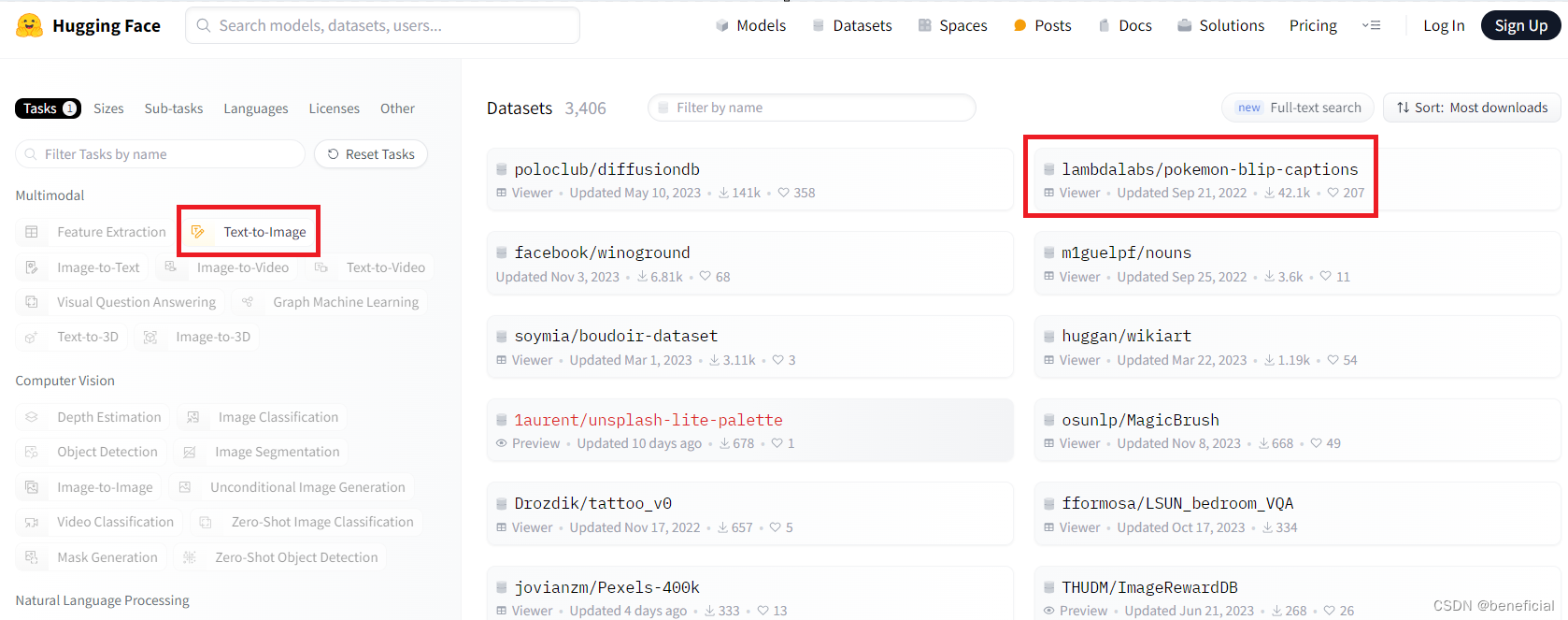1568x620 pixels.
Task: Click the new Full-text search button
Action: (x=1297, y=108)
